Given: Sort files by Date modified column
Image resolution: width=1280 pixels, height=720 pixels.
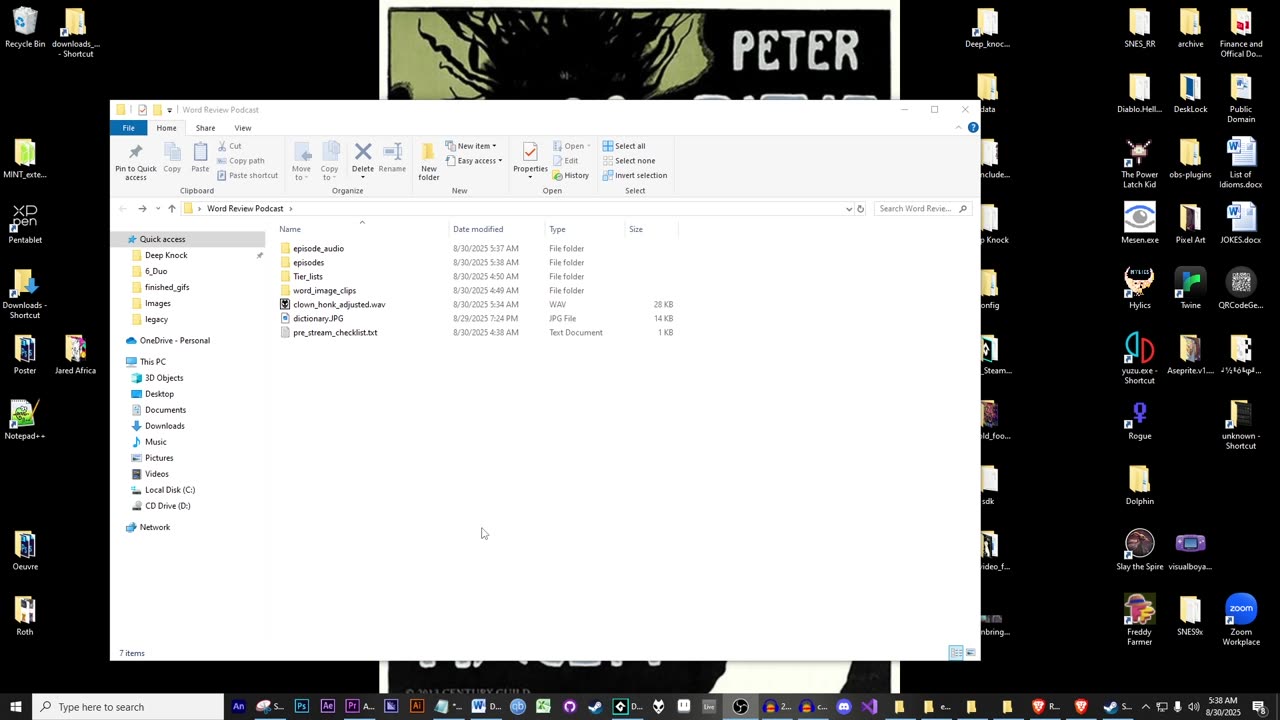Looking at the screenshot, I should (497, 229).
